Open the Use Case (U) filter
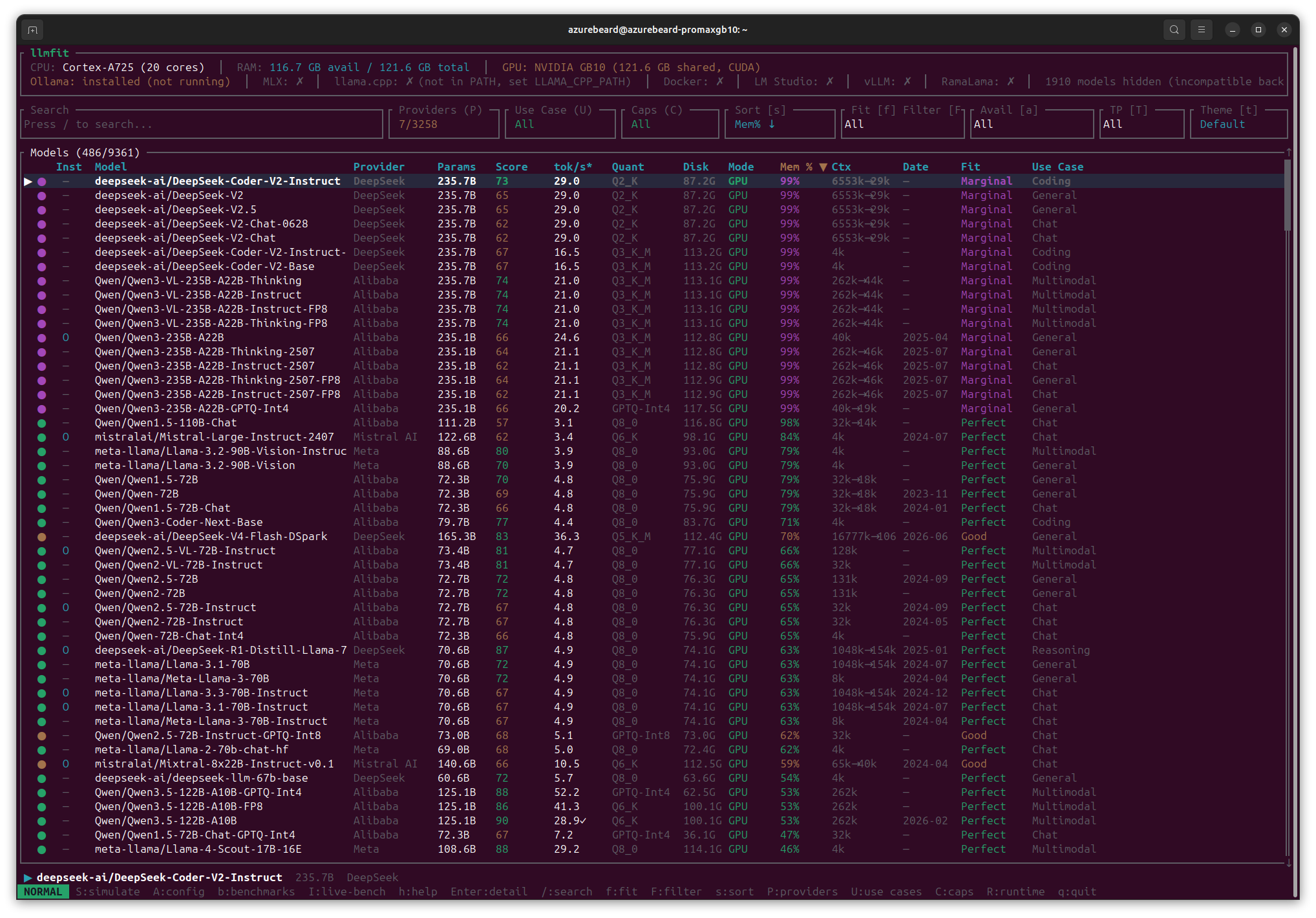This screenshot has width=1316, height=918. [560, 123]
